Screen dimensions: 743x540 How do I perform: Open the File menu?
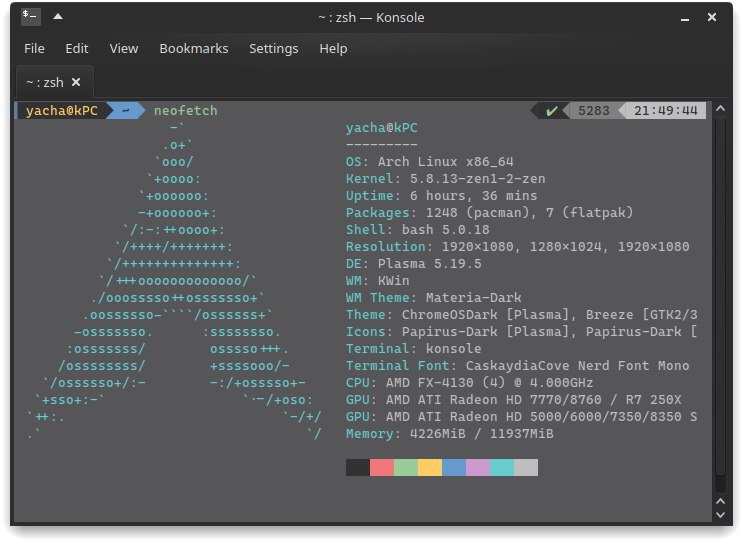click(34, 49)
